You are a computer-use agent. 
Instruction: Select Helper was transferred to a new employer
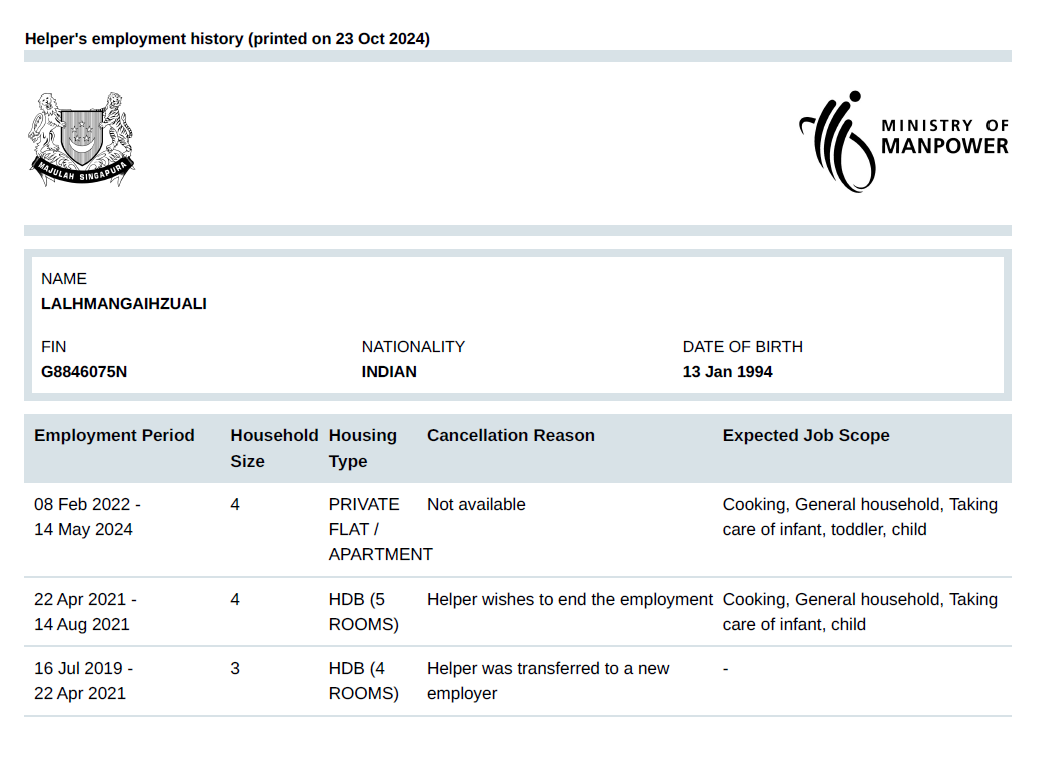(548, 681)
